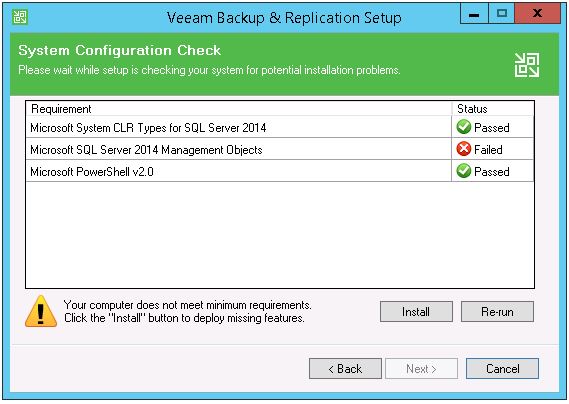The height and width of the screenshot is (404, 569).
Task: Click the Veeam logo in the title bar
Action: click(x=20, y=17)
